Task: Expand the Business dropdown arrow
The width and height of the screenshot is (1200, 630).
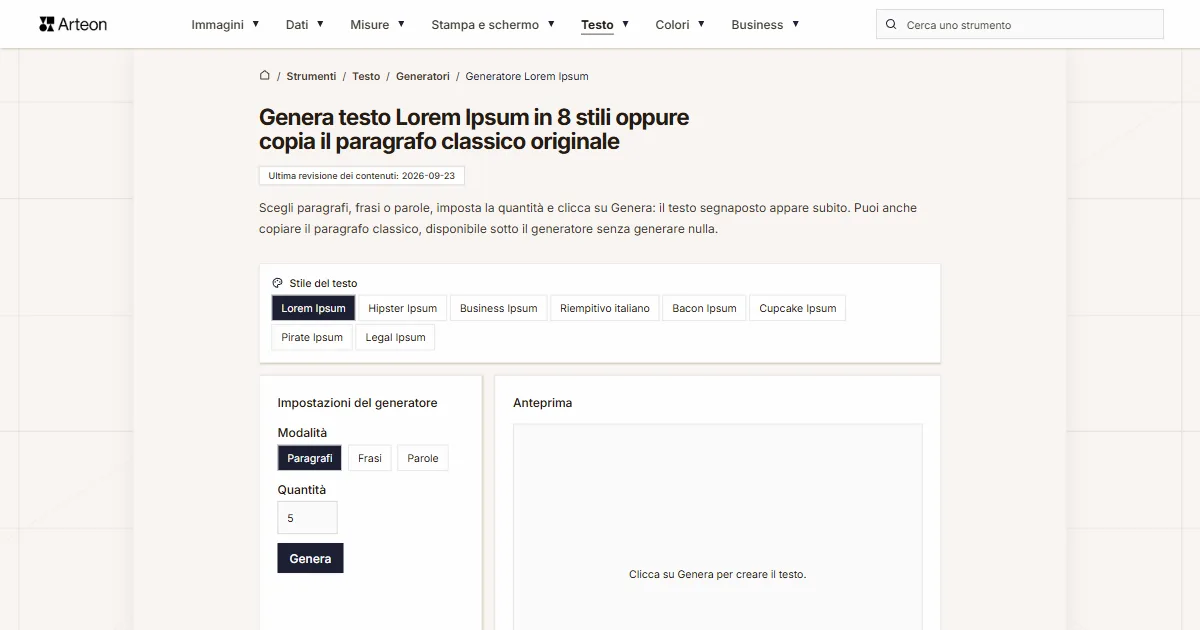Action: [x=796, y=24]
